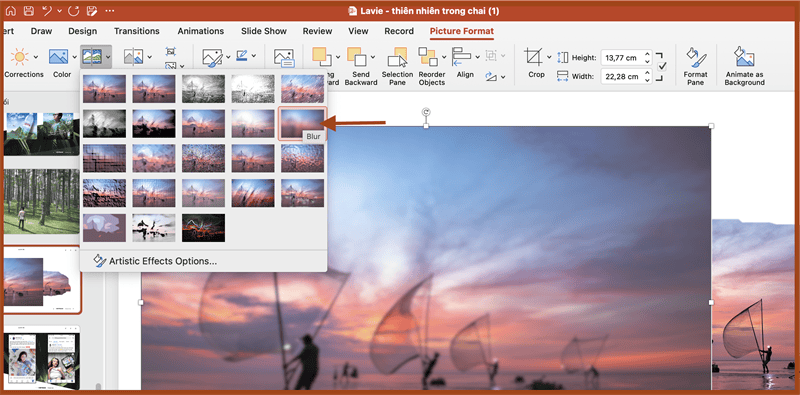Click the Picture Border pen icon
Screen dimensions: 800x395
coord(241,56)
